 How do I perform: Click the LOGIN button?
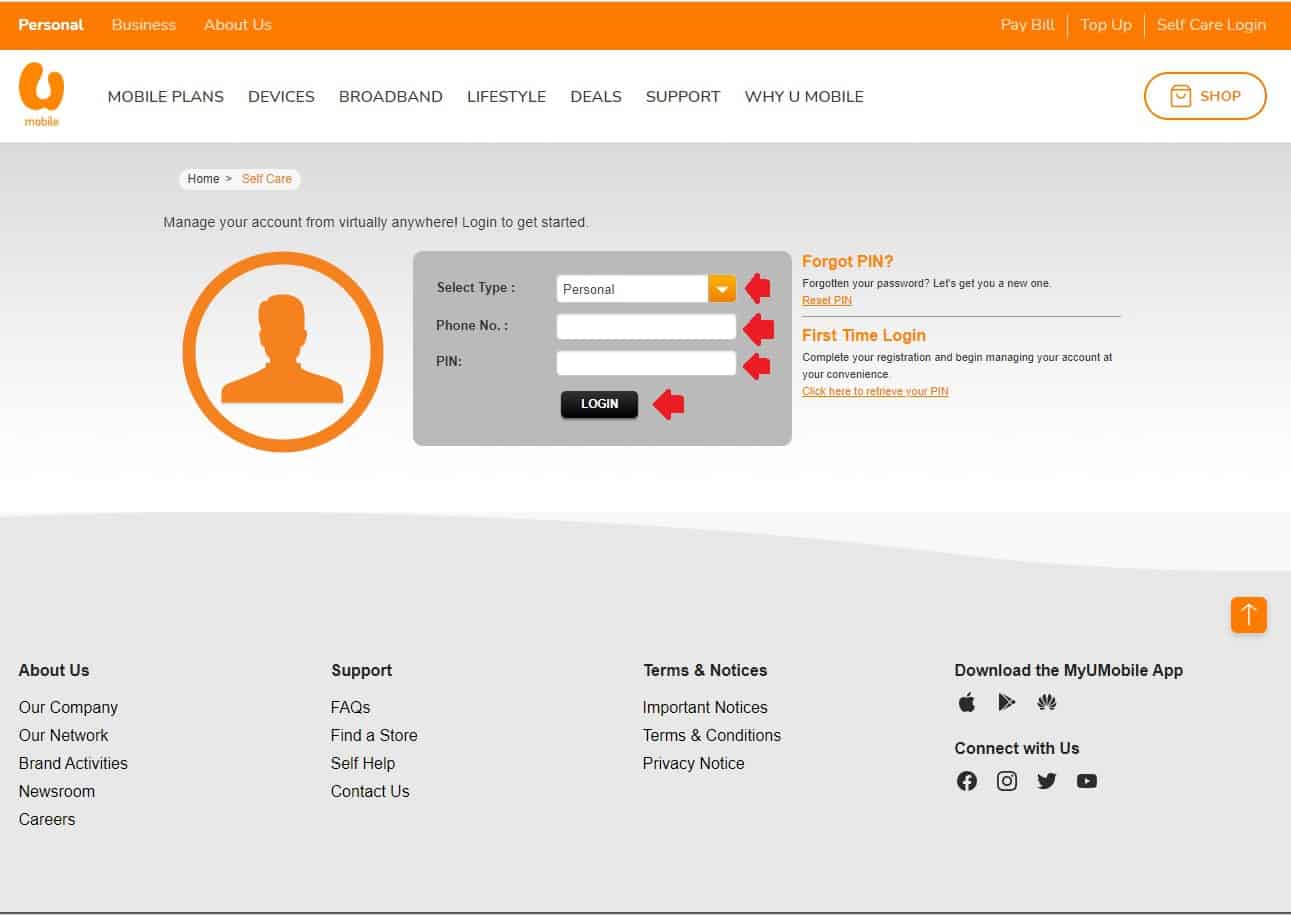pyautogui.click(x=599, y=404)
